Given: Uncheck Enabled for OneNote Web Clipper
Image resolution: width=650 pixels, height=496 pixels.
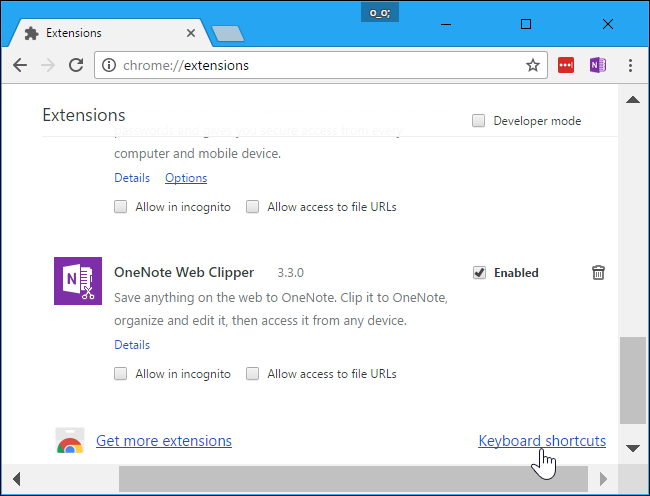Looking at the screenshot, I should (480, 272).
